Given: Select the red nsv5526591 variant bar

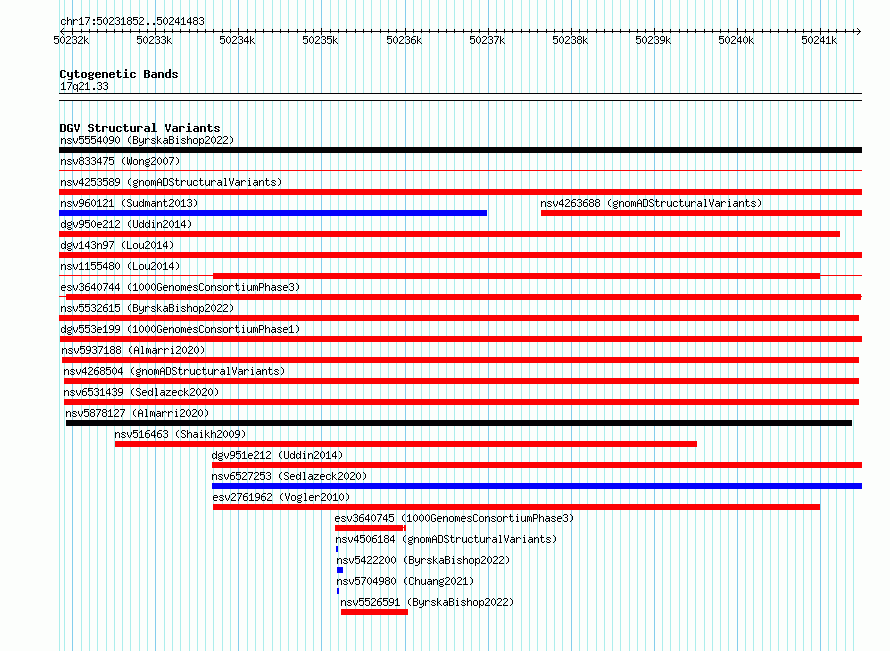Looking at the screenshot, I should point(375,612).
